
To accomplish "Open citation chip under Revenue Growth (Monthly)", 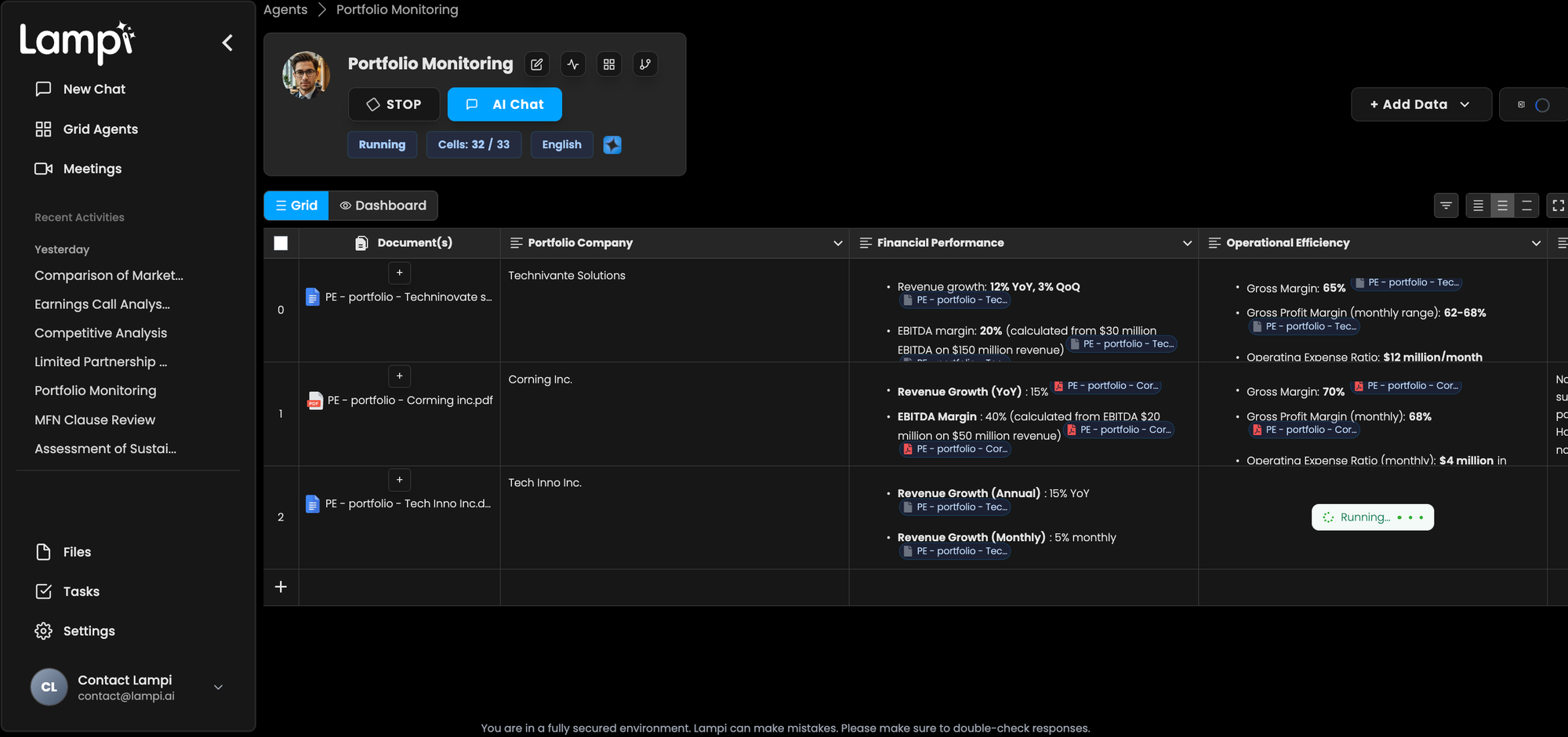I will click(x=955, y=551).
